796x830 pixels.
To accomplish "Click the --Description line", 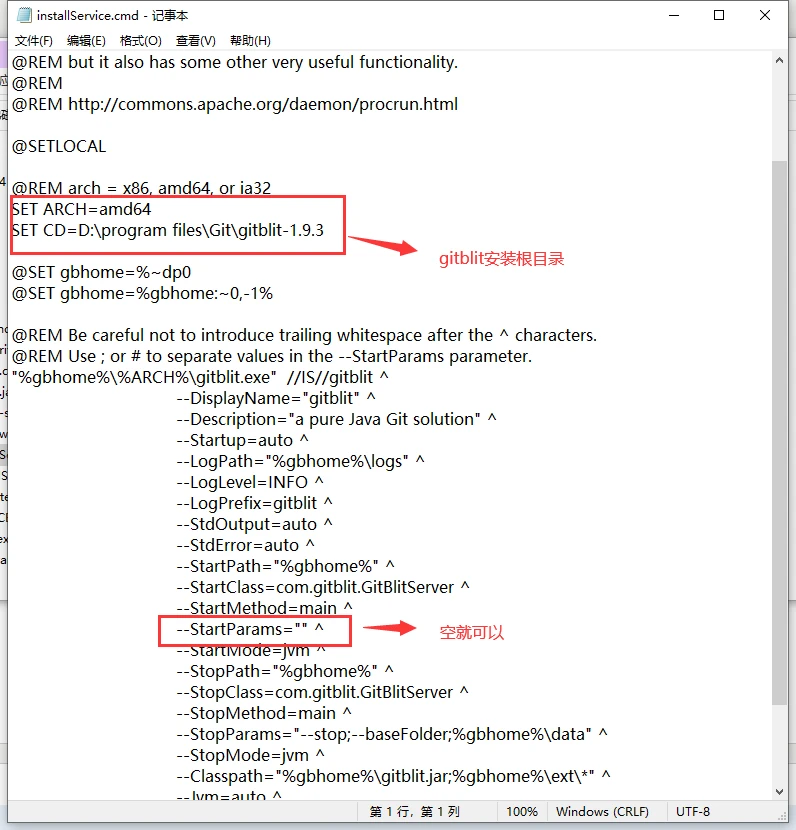I will 337,419.
